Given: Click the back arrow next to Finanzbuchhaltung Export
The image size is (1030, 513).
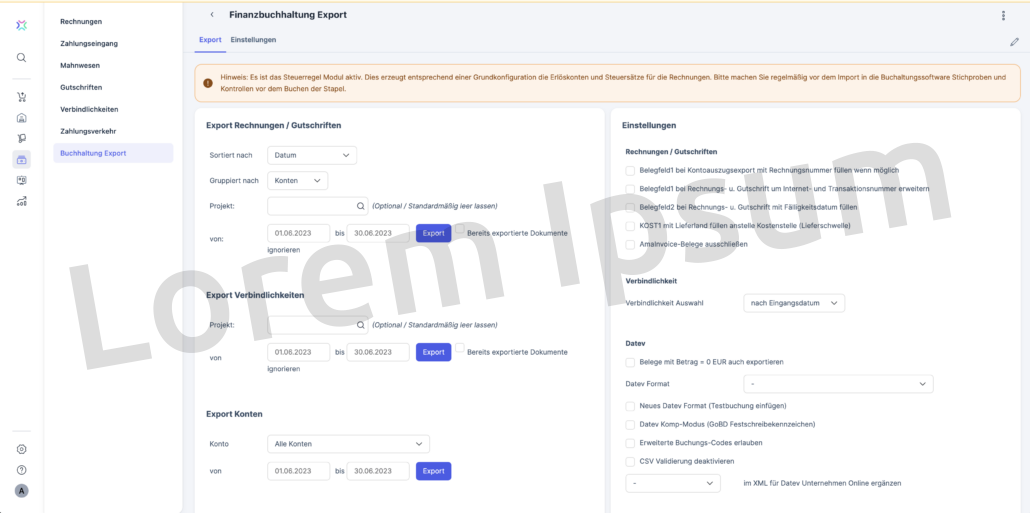Looking at the screenshot, I should click(x=212, y=15).
